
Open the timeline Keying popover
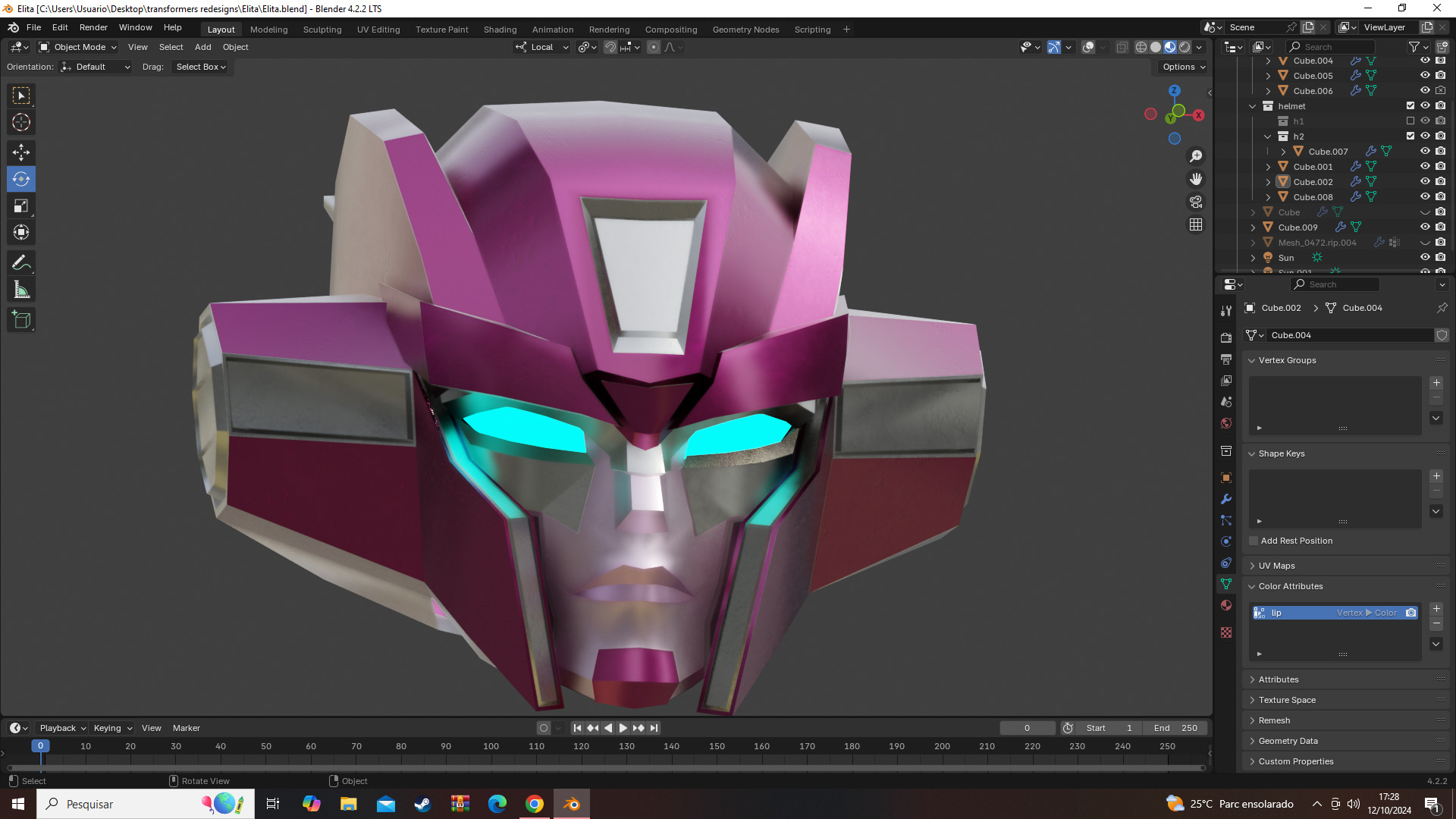click(112, 728)
